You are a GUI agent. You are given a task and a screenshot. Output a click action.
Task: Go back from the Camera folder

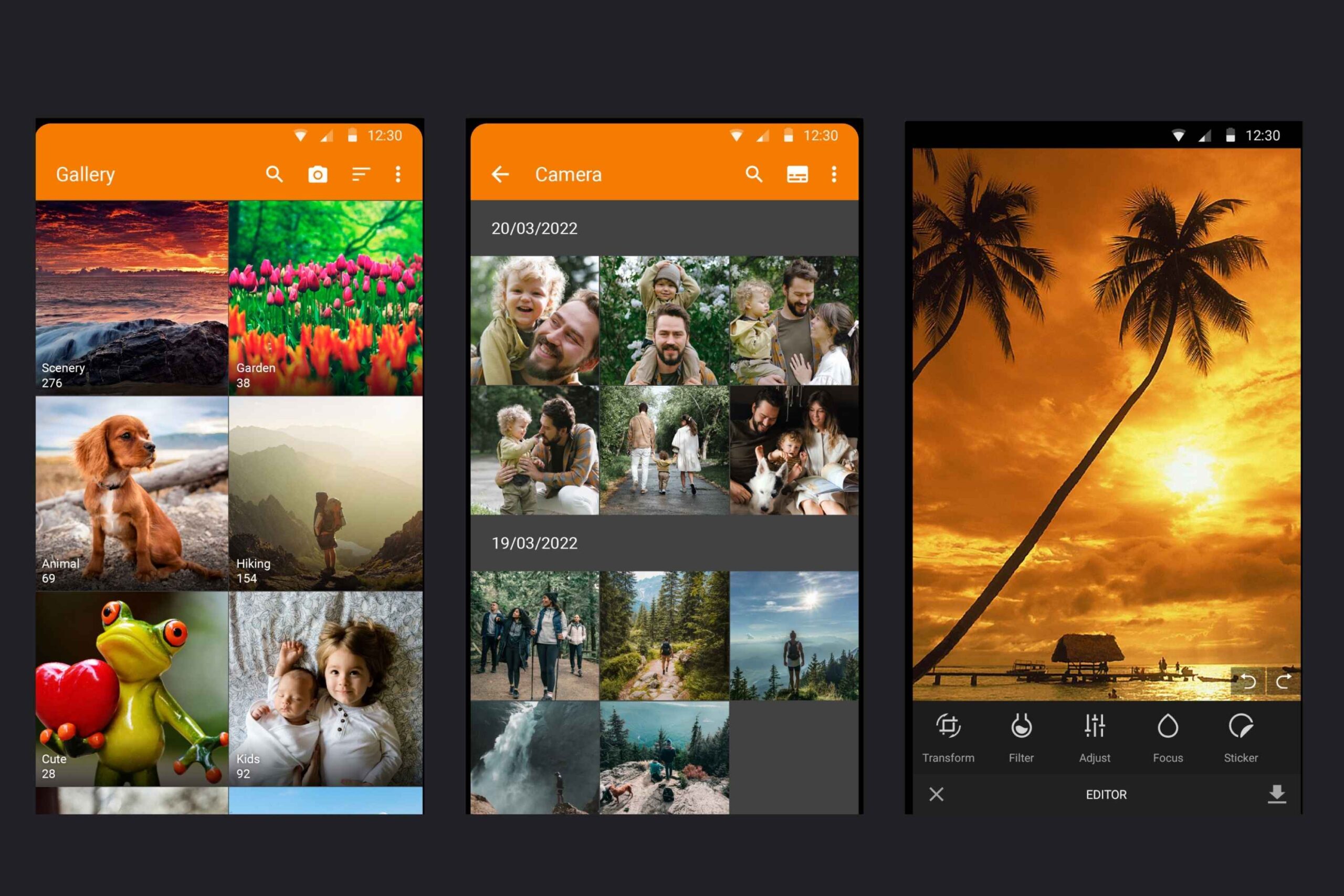coord(500,174)
